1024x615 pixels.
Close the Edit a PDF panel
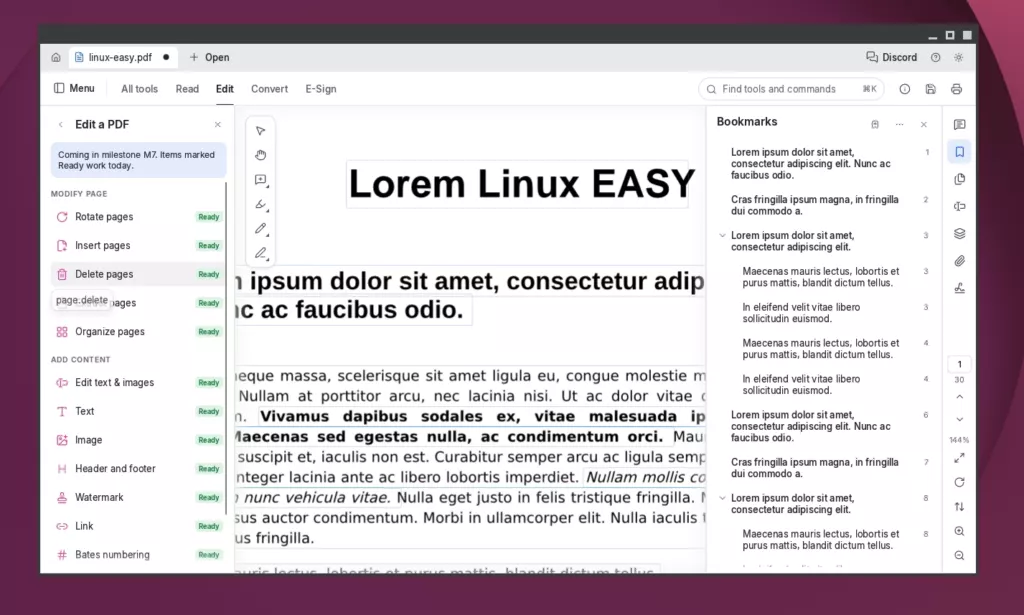(x=217, y=125)
